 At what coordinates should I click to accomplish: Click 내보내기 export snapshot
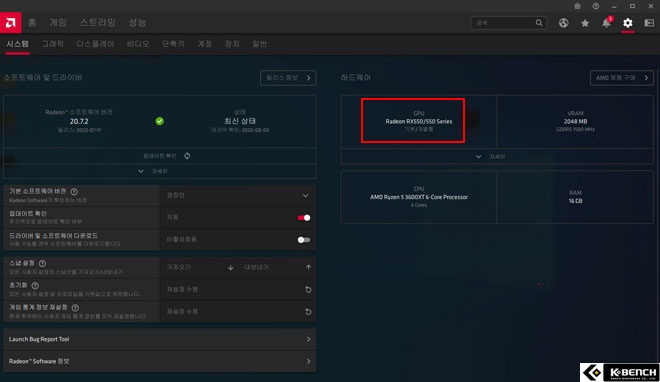pyautogui.click(x=256, y=267)
